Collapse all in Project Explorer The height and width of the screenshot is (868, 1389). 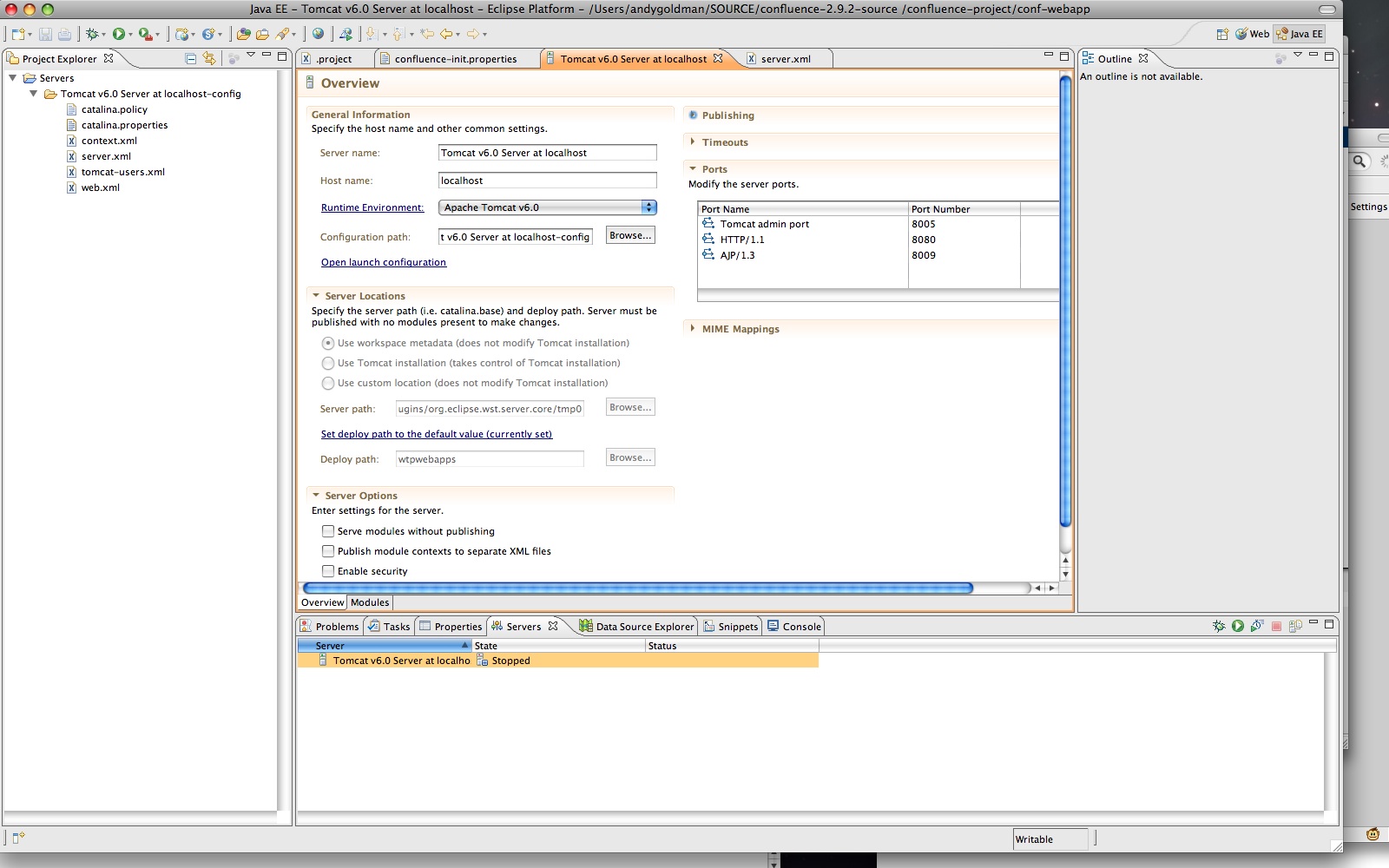190,58
